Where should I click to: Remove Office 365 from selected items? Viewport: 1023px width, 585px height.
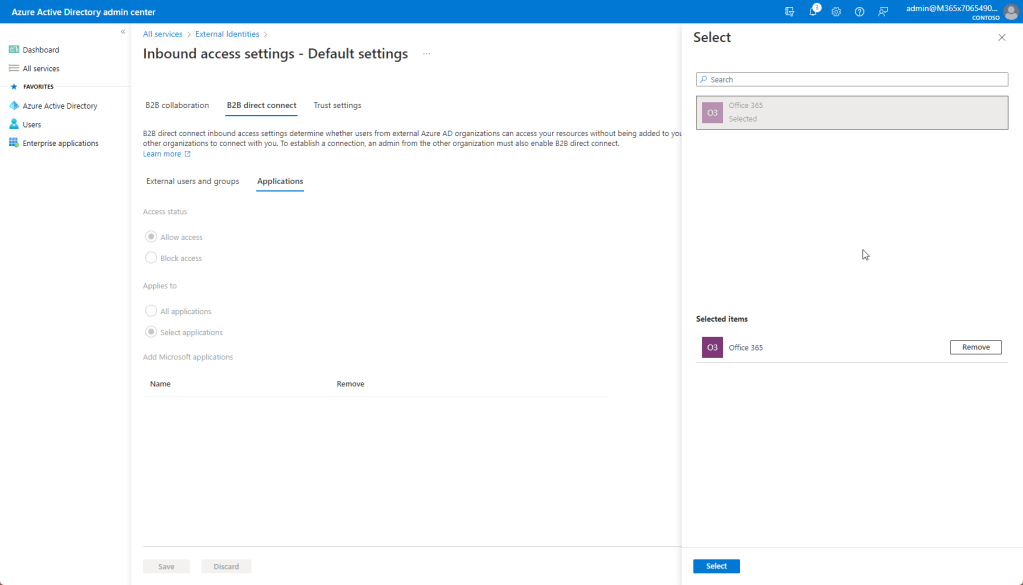(x=975, y=347)
